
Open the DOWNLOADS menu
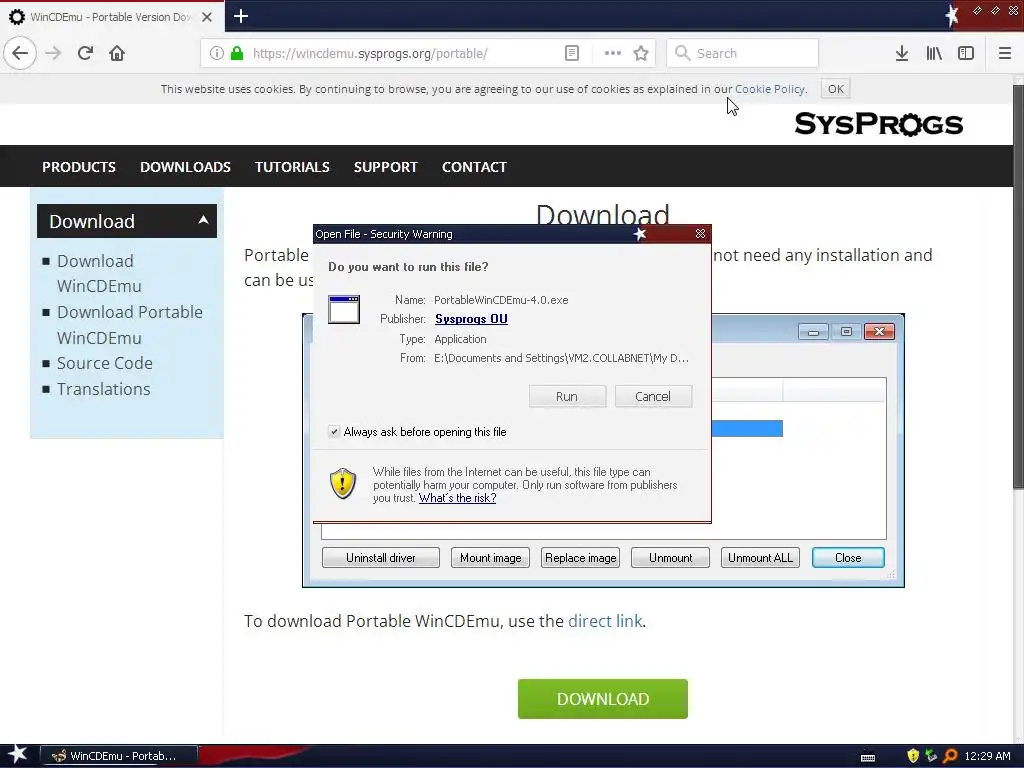(185, 167)
